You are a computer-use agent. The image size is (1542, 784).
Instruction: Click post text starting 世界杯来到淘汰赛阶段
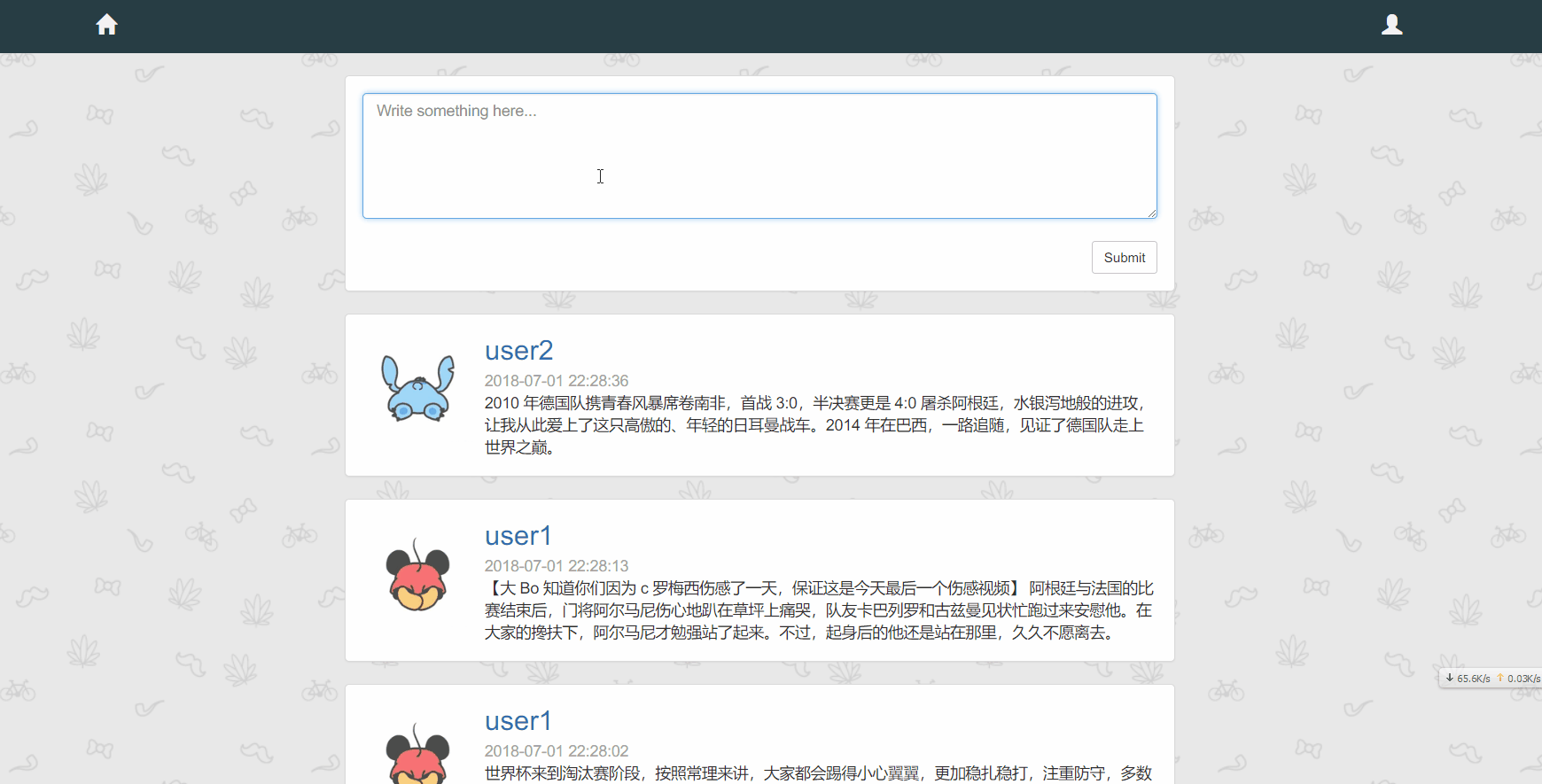click(818, 773)
